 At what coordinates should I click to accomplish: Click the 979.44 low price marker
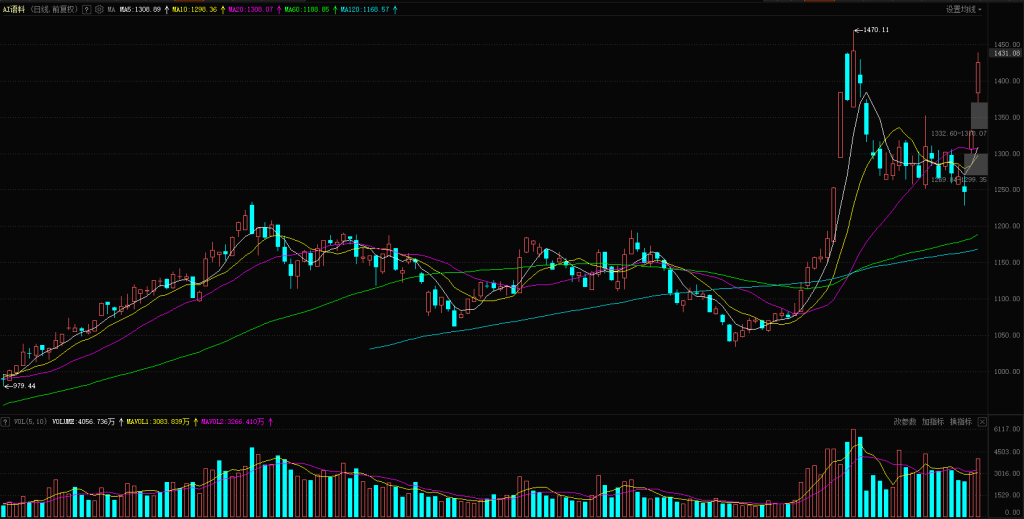[x=22, y=386]
